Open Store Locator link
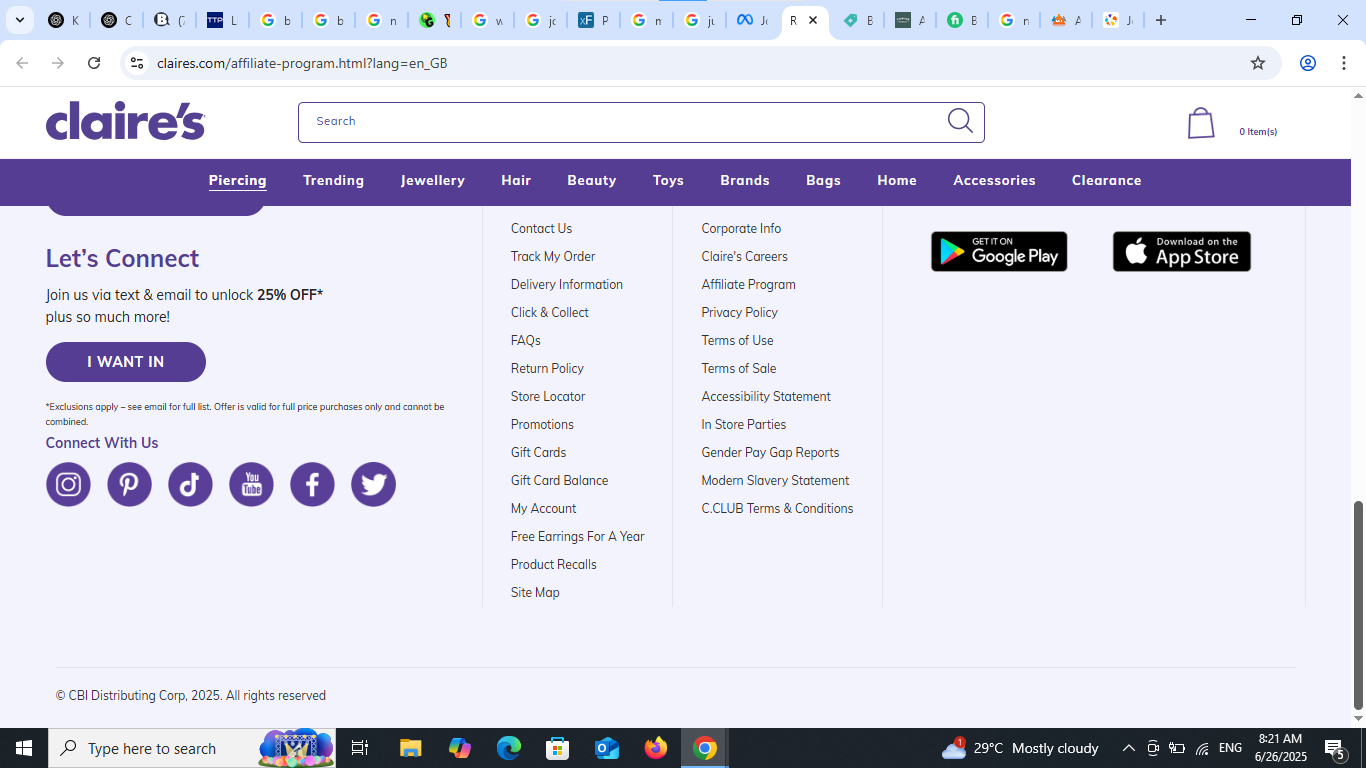The image size is (1366, 768). (548, 396)
